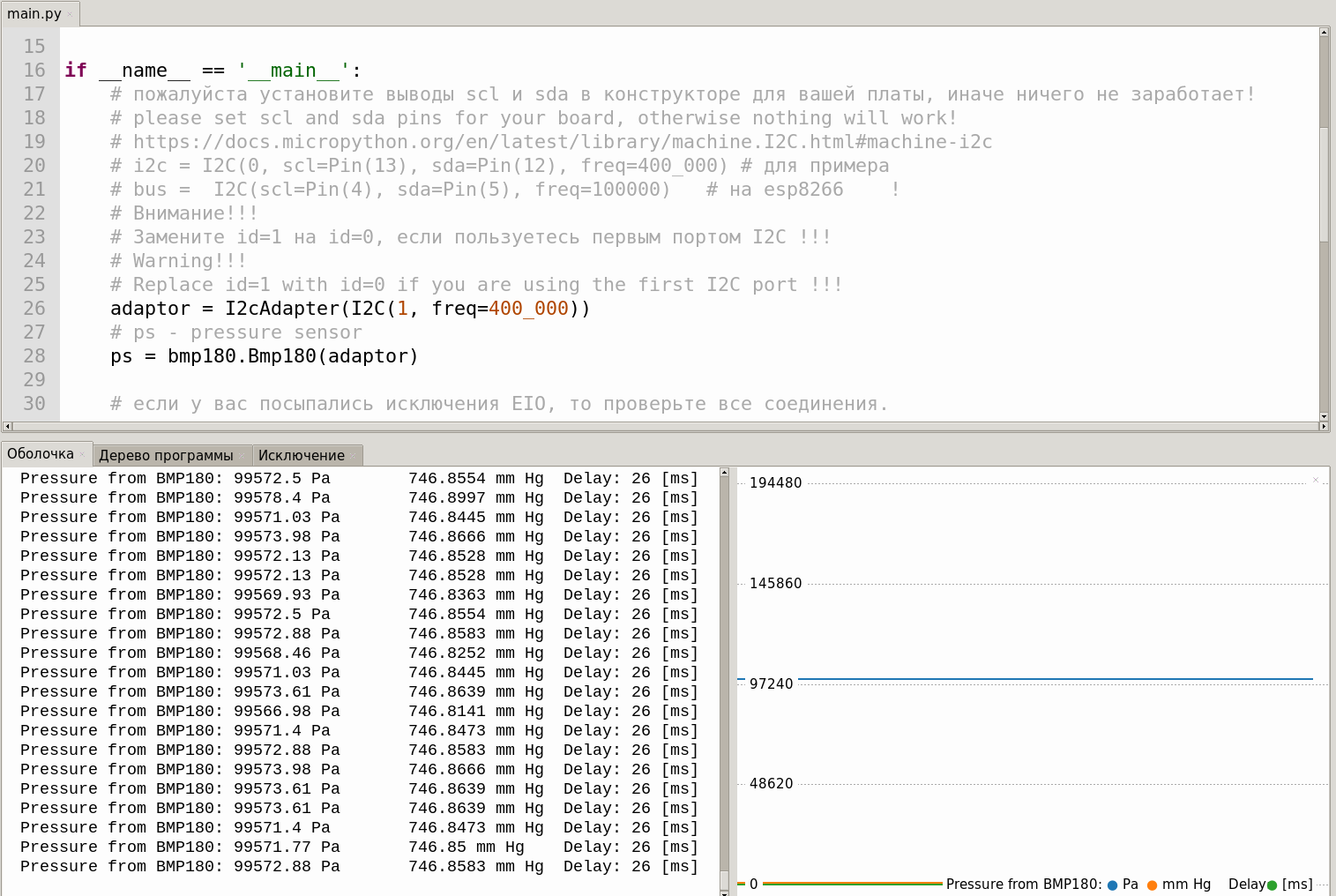Close the Оболочка tab
Image resolution: width=1336 pixels, height=896 pixels.
(x=82, y=455)
